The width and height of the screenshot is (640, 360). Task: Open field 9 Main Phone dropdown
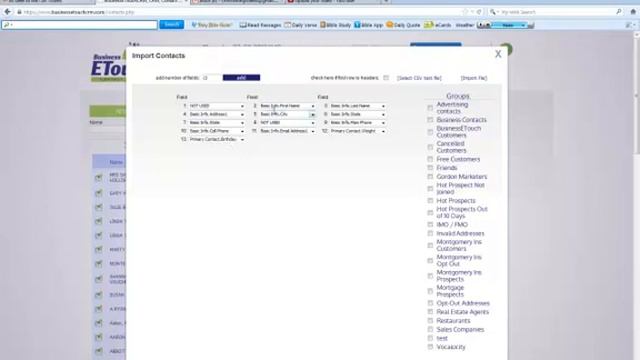pos(357,122)
